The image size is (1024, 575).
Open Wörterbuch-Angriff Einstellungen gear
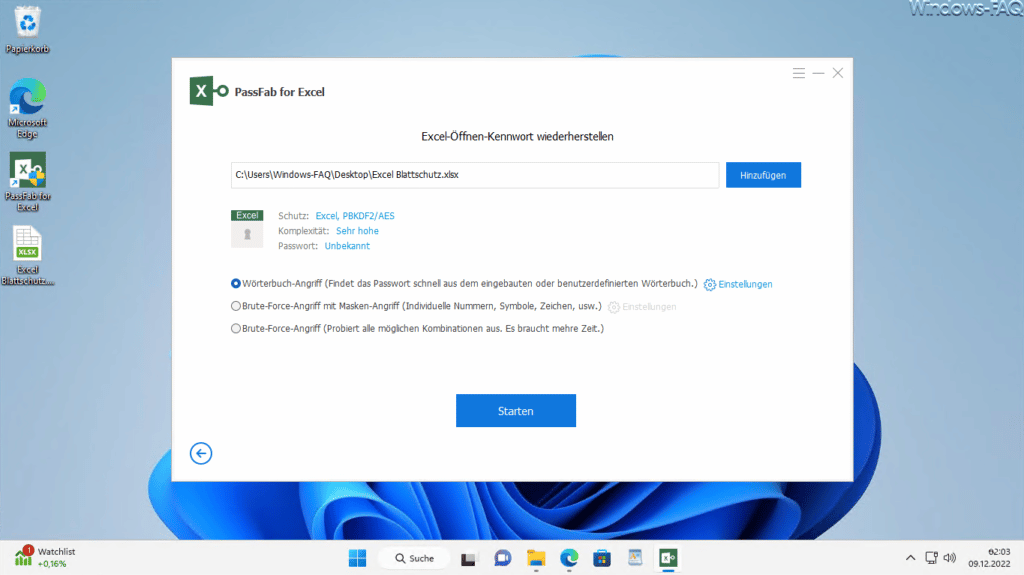point(710,284)
